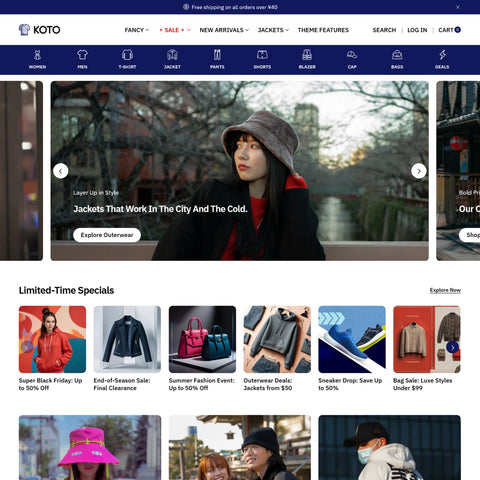Viewport: 480px width, 480px height.
Task: Click the KOTO logo
Action: tap(39, 30)
